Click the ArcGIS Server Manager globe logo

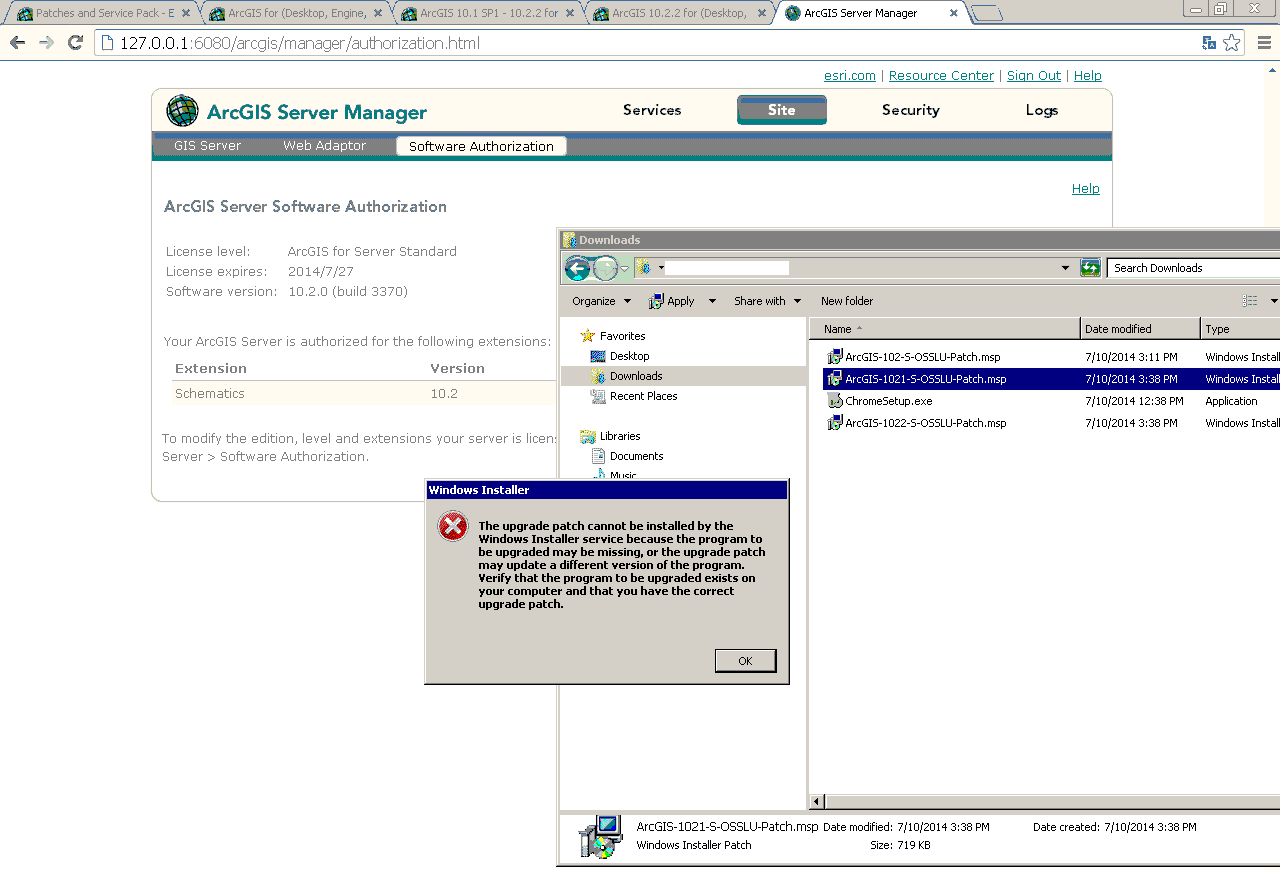pyautogui.click(x=182, y=111)
